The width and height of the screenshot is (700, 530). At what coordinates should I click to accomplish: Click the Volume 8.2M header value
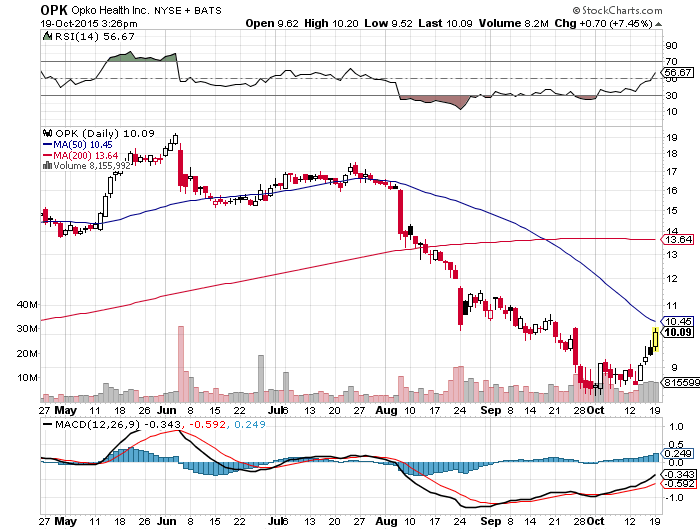[513, 23]
